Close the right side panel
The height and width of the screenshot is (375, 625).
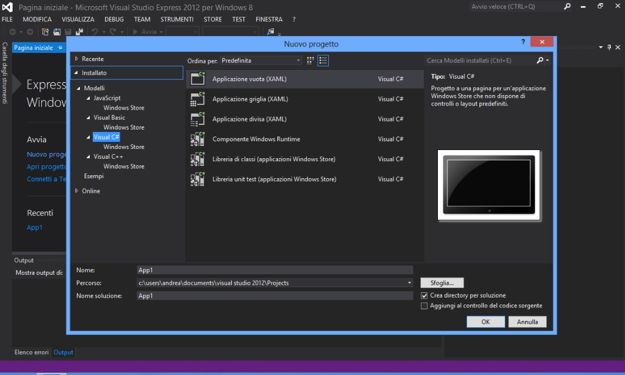618,47
